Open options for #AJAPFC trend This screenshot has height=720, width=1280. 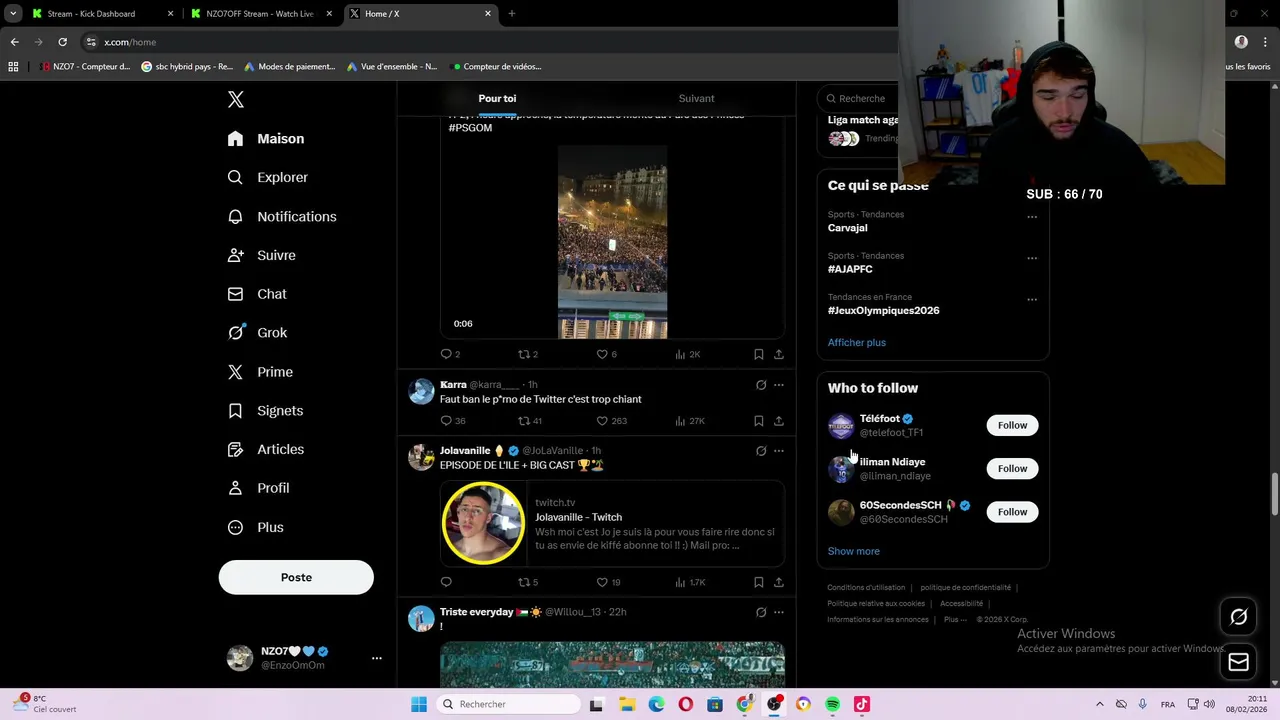coord(1032,258)
